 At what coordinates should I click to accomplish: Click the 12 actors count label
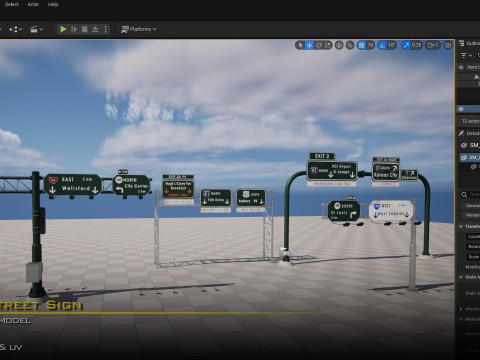(x=471, y=121)
